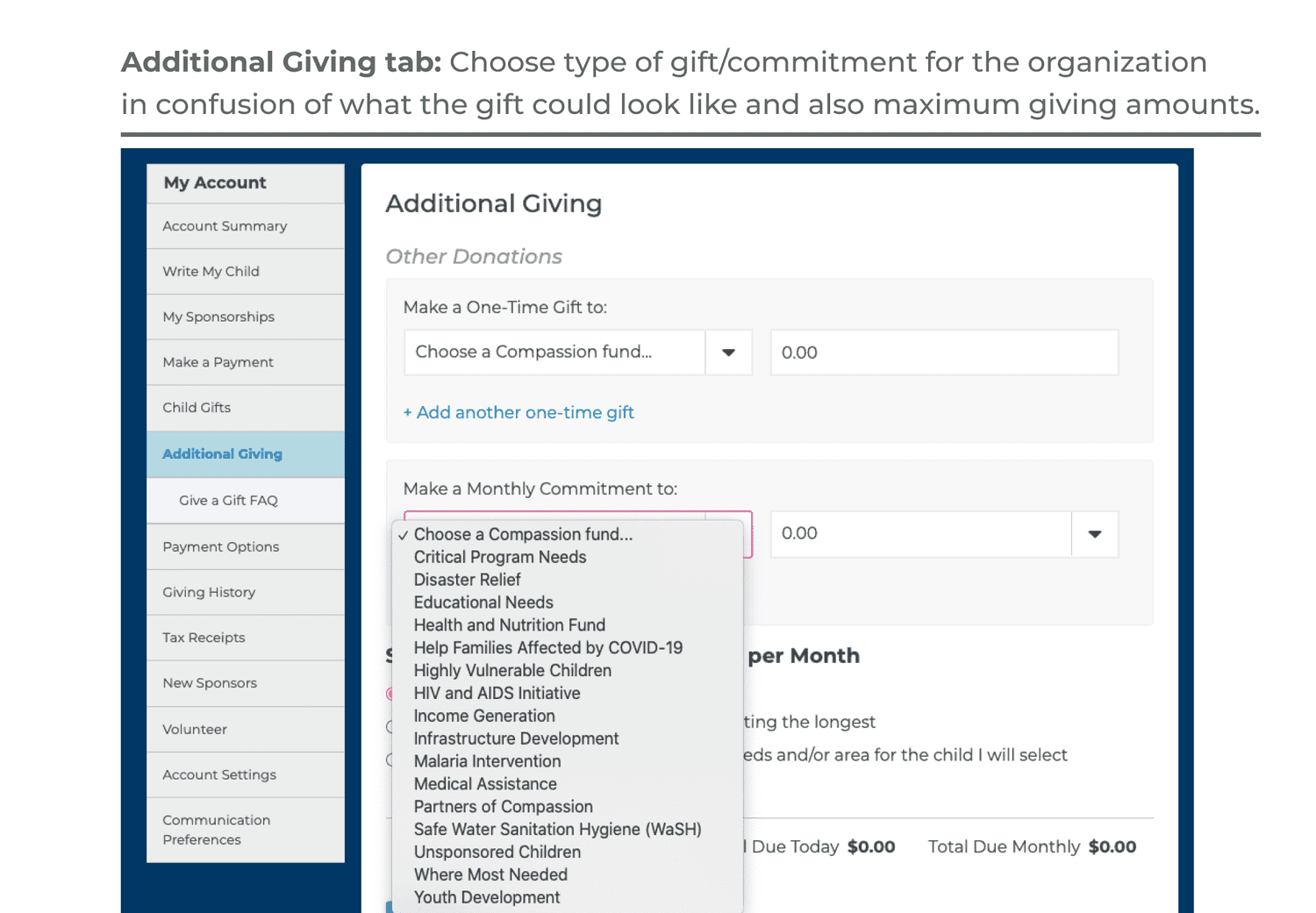
Task: Click the 'Make a Monthly Commitment to:' label
Action: coord(540,489)
